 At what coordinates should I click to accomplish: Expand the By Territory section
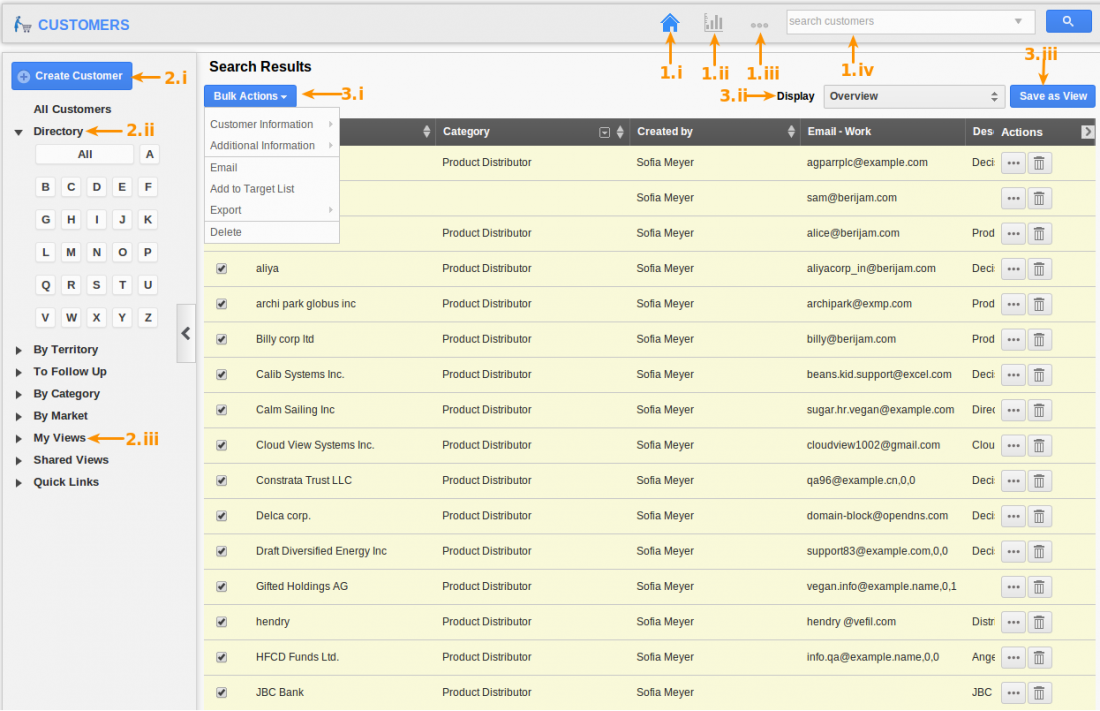[x=19, y=350]
